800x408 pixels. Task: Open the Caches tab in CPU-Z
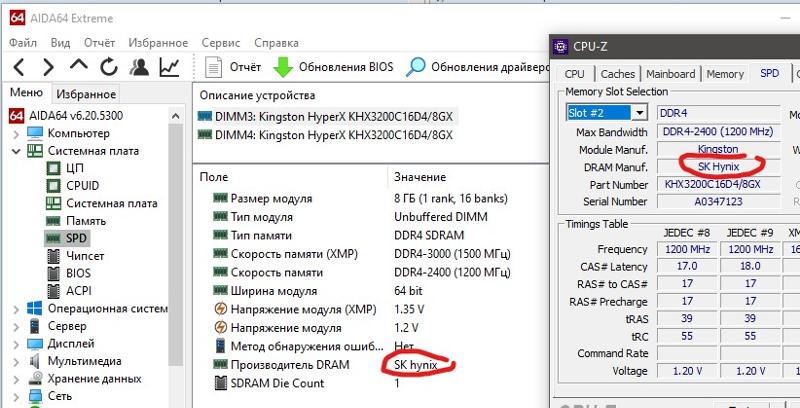(x=617, y=74)
